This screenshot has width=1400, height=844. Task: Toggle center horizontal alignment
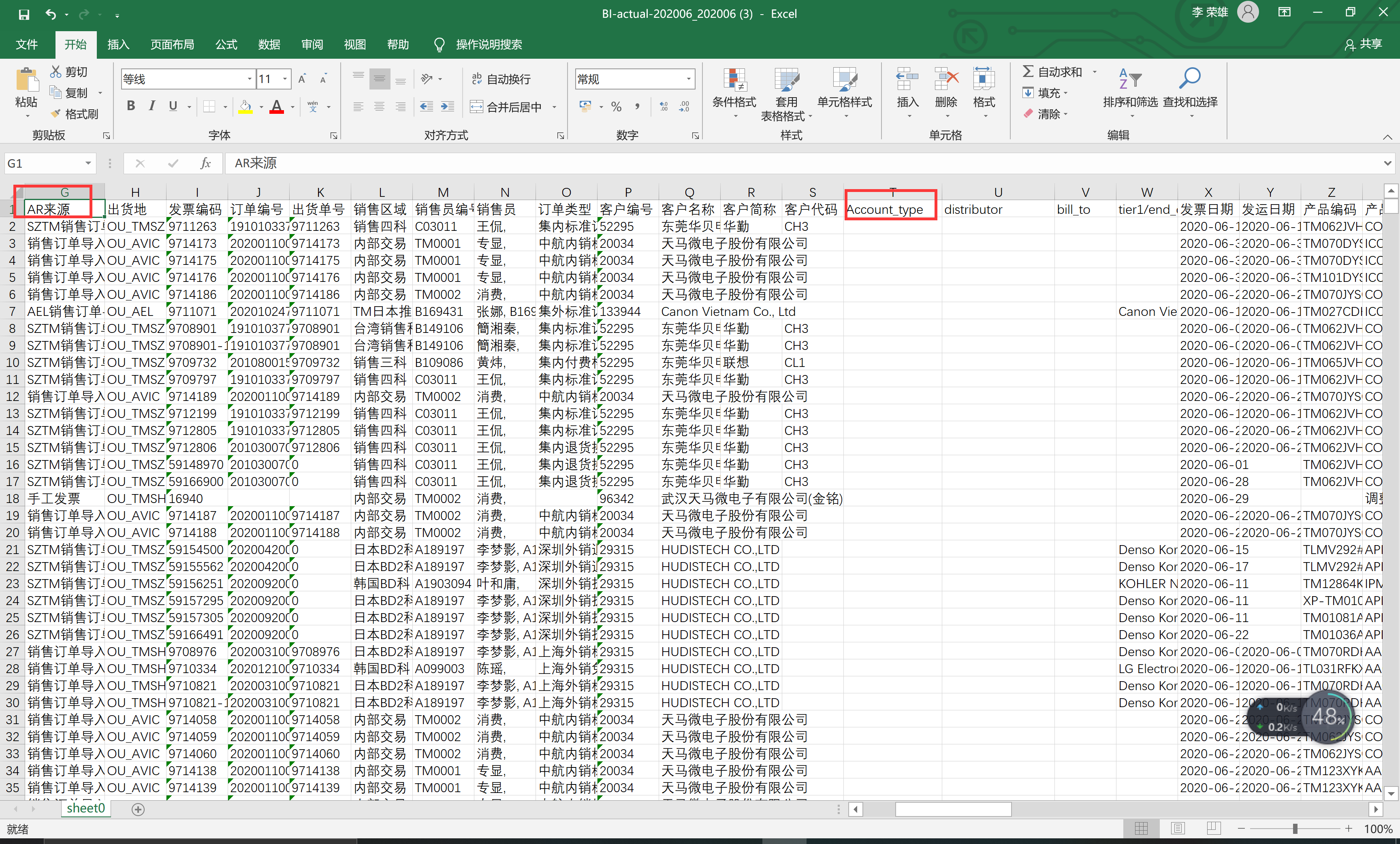click(x=380, y=106)
